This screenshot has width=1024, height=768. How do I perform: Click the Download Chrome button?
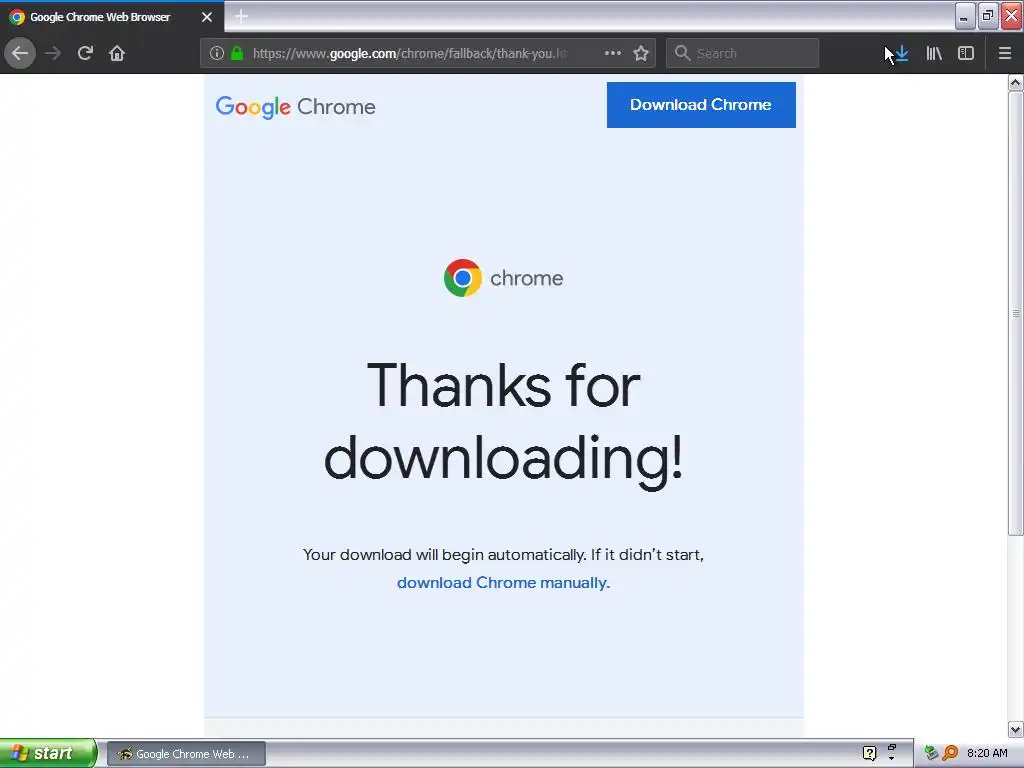click(x=701, y=104)
